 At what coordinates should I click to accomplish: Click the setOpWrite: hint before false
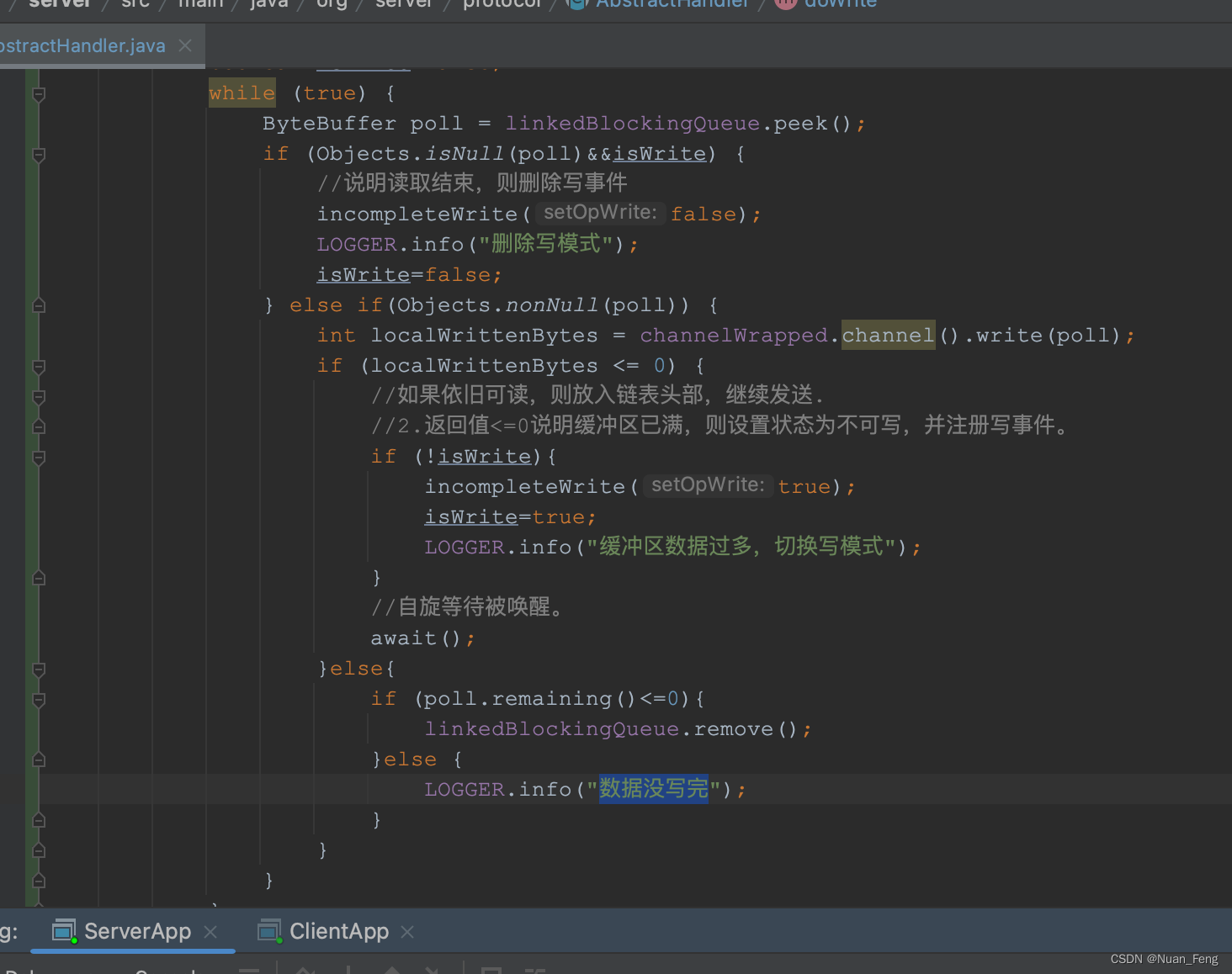coord(600,213)
